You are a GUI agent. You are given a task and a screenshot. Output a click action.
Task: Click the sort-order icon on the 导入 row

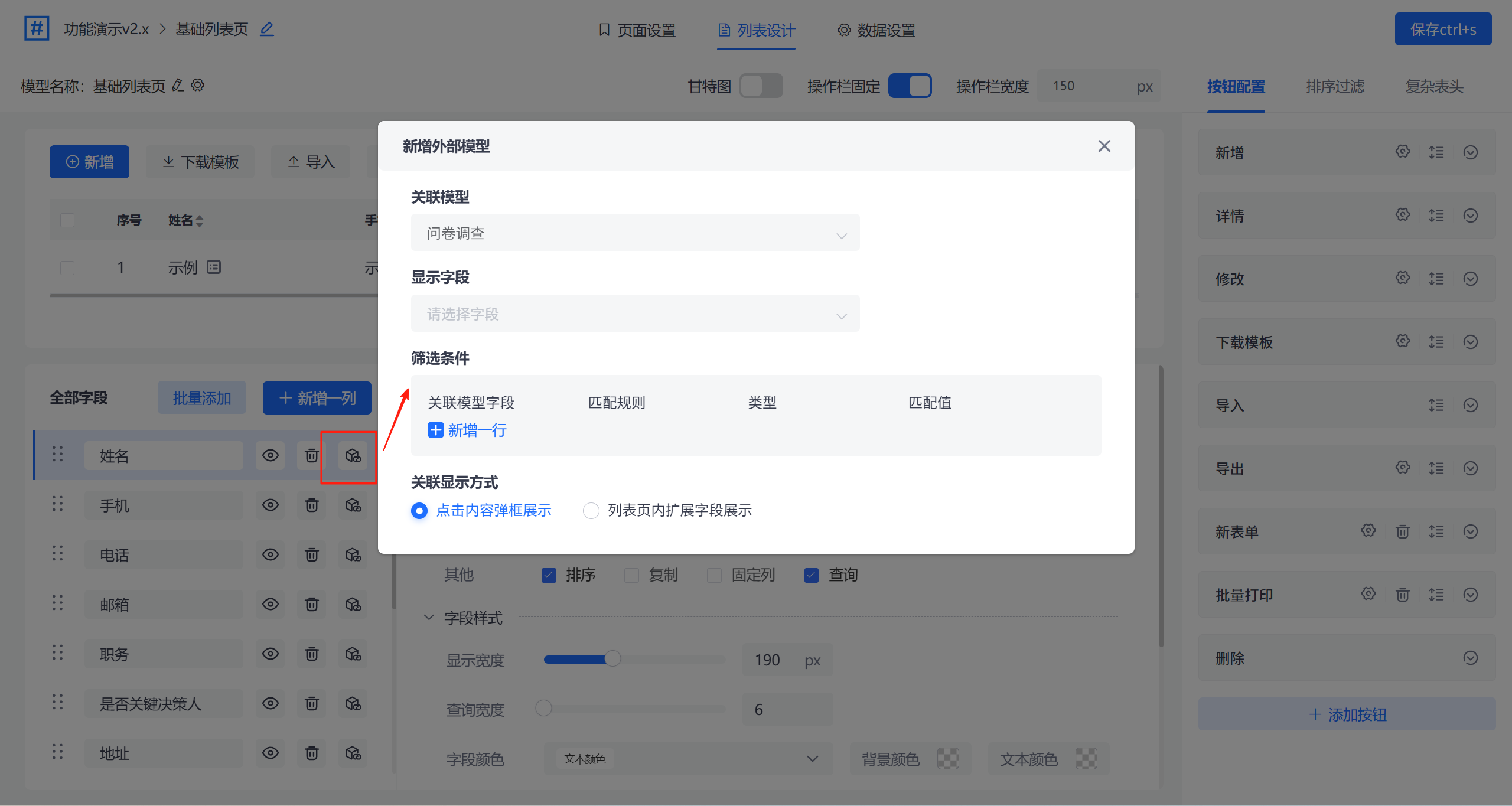point(1436,405)
